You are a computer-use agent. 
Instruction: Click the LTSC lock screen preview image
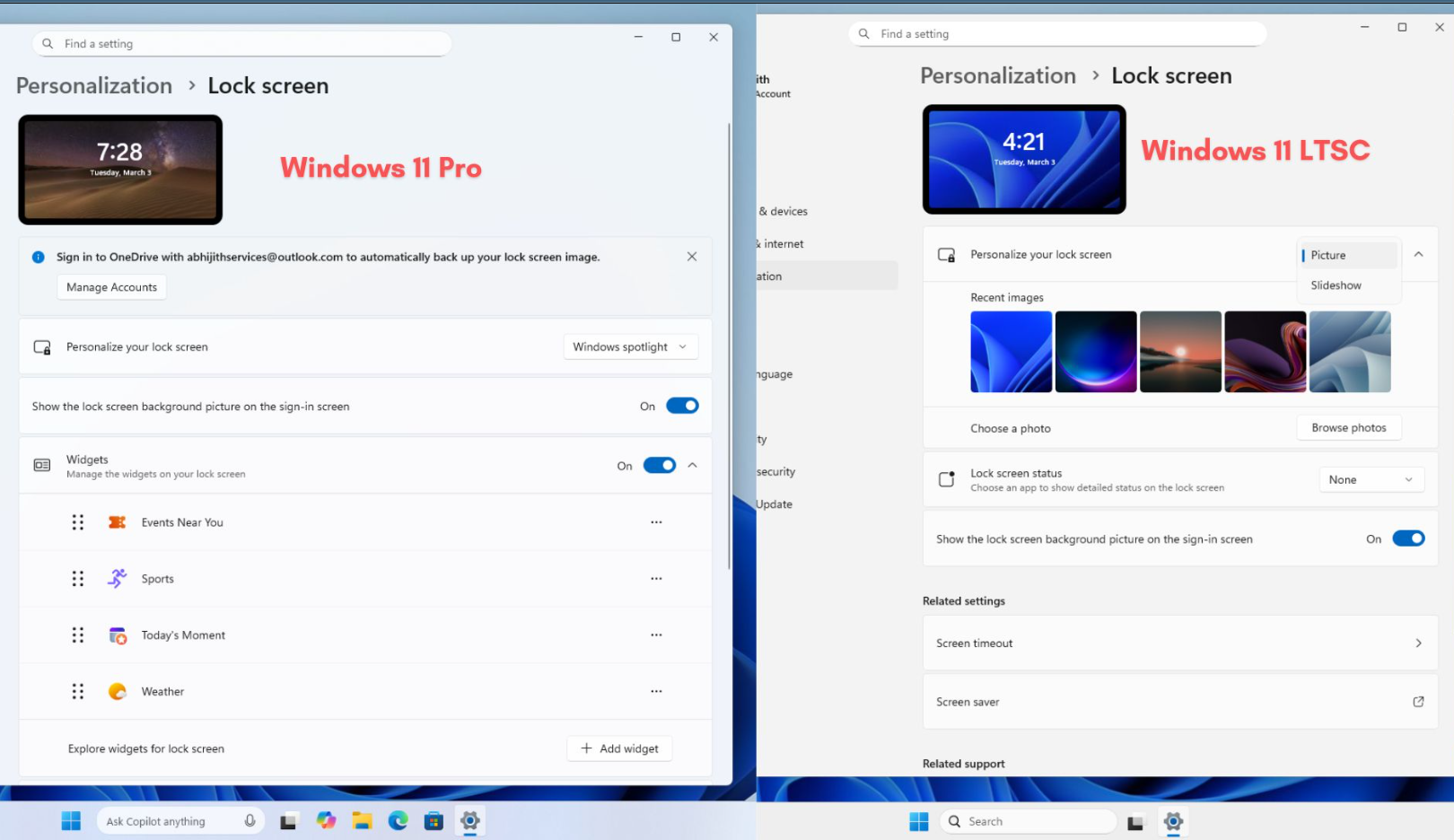point(1024,160)
